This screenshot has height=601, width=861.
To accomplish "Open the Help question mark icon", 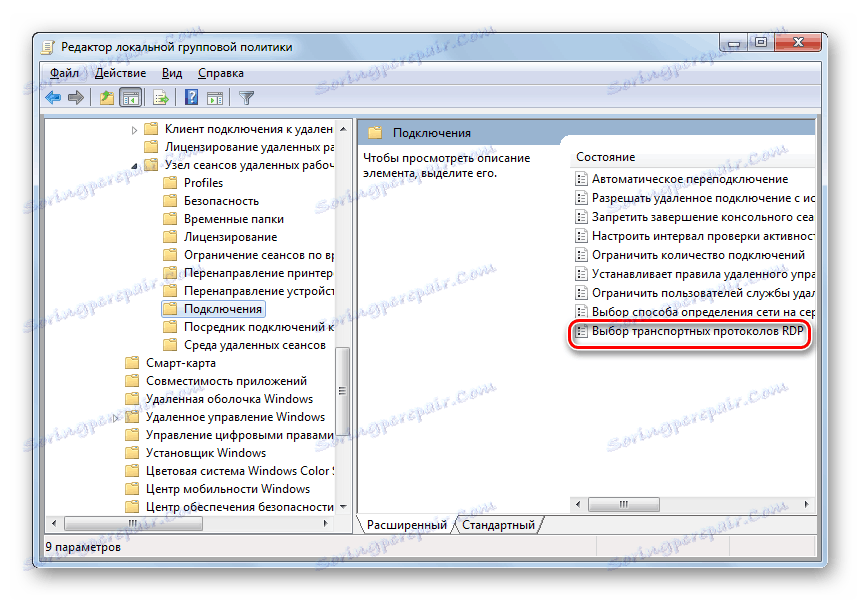I will (191, 98).
